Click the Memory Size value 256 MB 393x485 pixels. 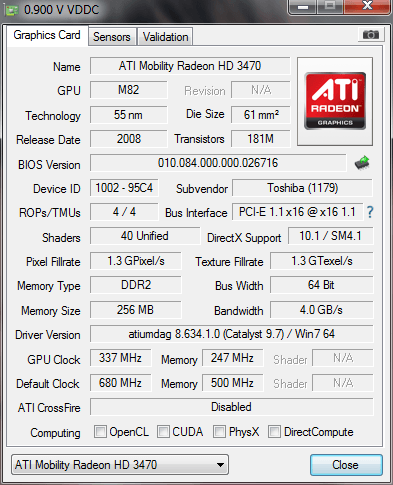136,310
